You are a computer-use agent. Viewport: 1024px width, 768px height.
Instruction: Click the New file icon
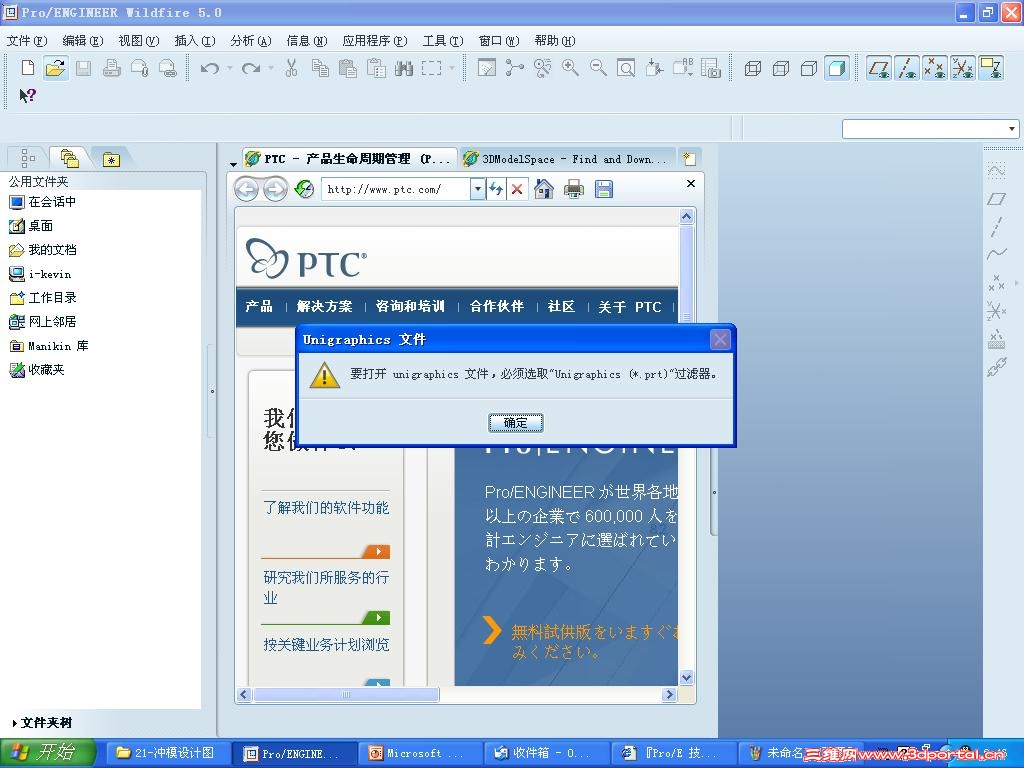click(x=27, y=67)
